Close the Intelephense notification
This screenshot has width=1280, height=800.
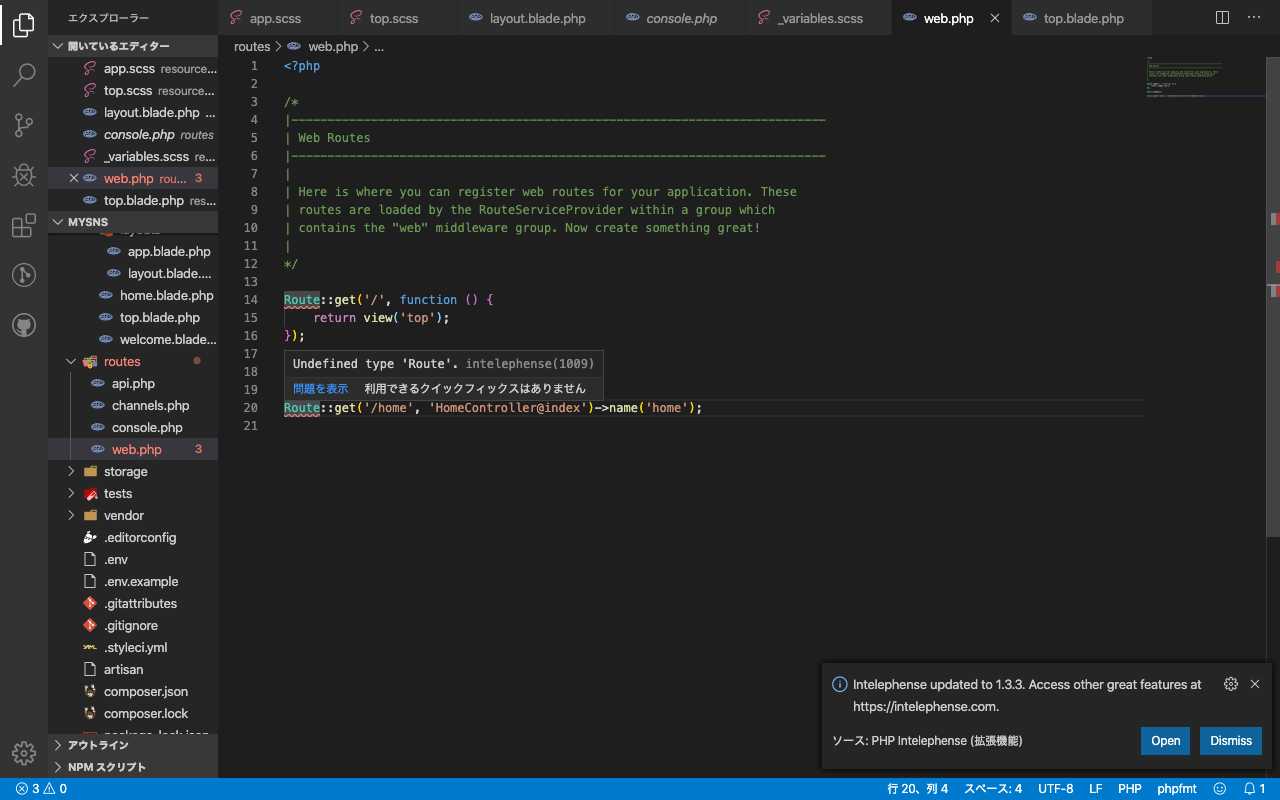point(1255,684)
